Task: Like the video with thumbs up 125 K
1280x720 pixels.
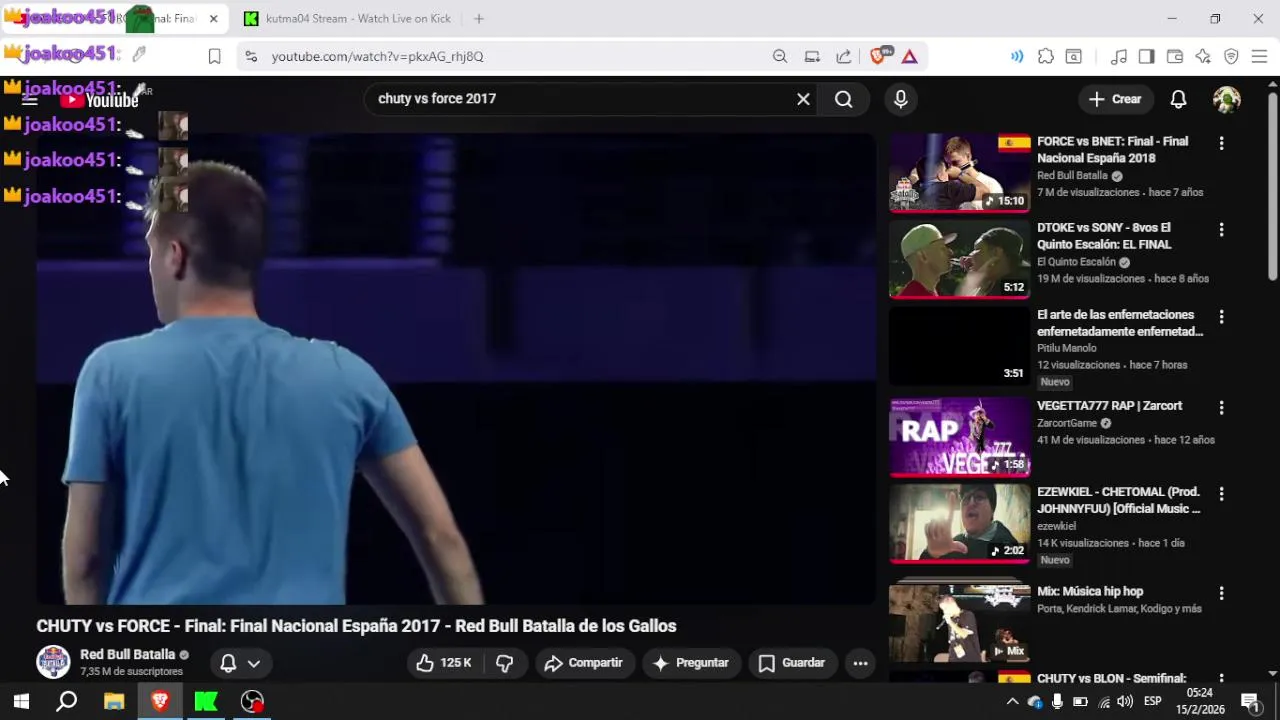Action: [444, 663]
